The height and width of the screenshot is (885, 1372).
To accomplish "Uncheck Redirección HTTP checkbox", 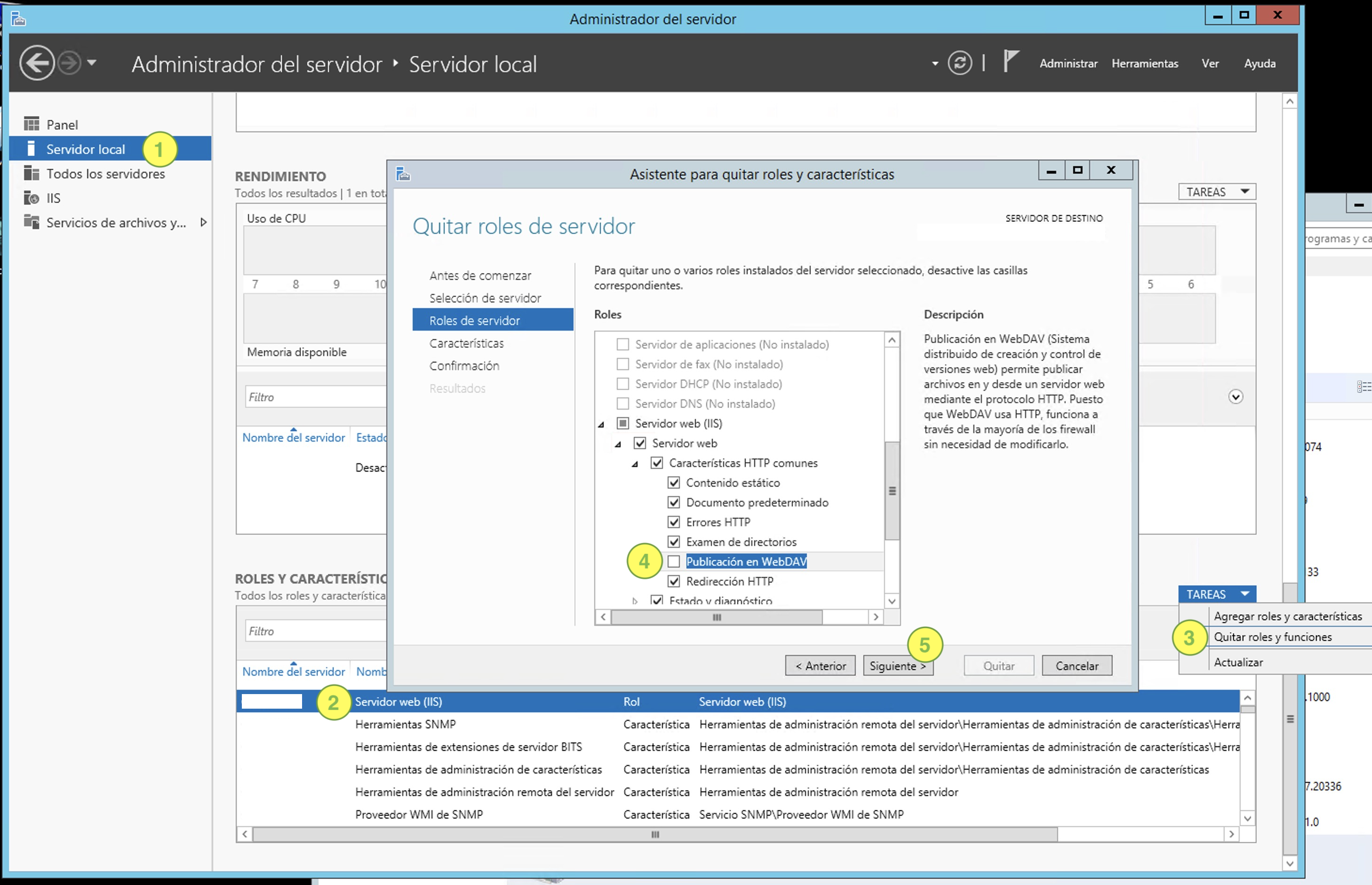I will (x=674, y=581).
